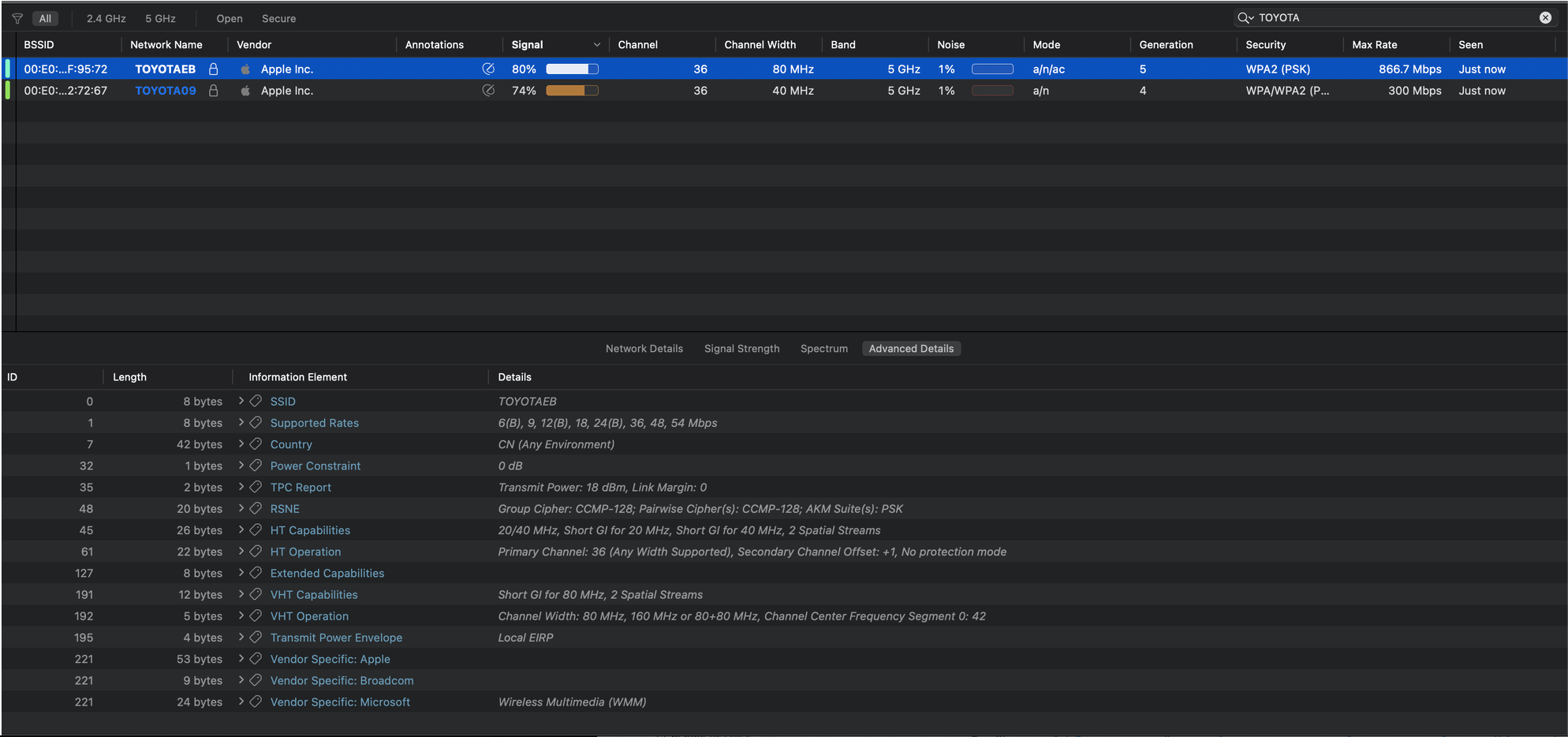Expand the Power Constraint element
The width and height of the screenshot is (1568, 737).
(241, 466)
